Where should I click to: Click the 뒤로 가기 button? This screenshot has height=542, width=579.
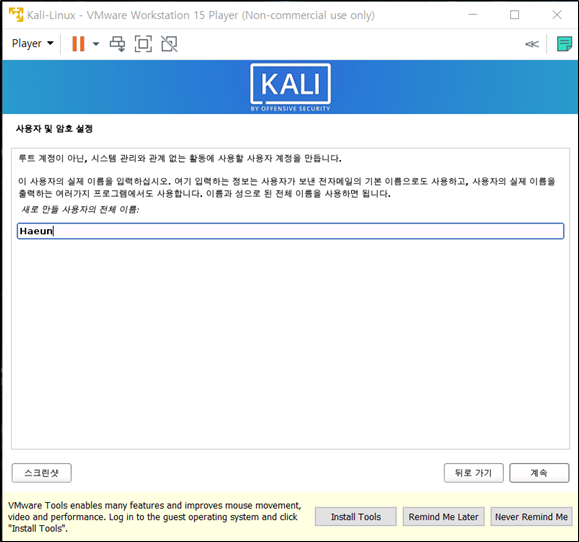coord(473,473)
